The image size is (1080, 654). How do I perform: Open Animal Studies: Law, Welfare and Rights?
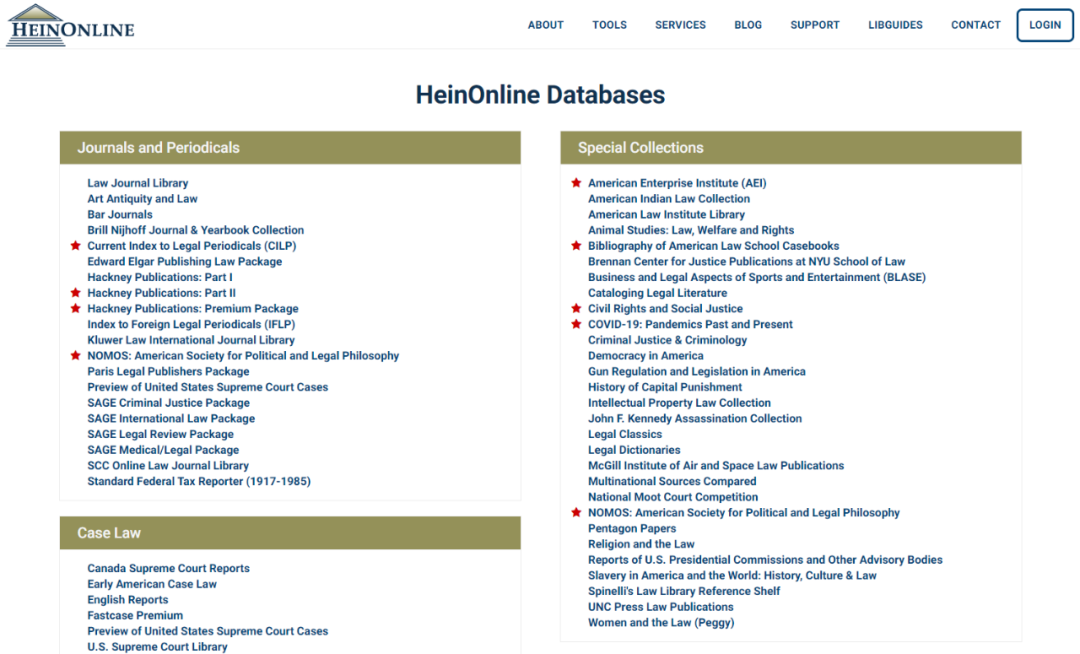(x=691, y=230)
